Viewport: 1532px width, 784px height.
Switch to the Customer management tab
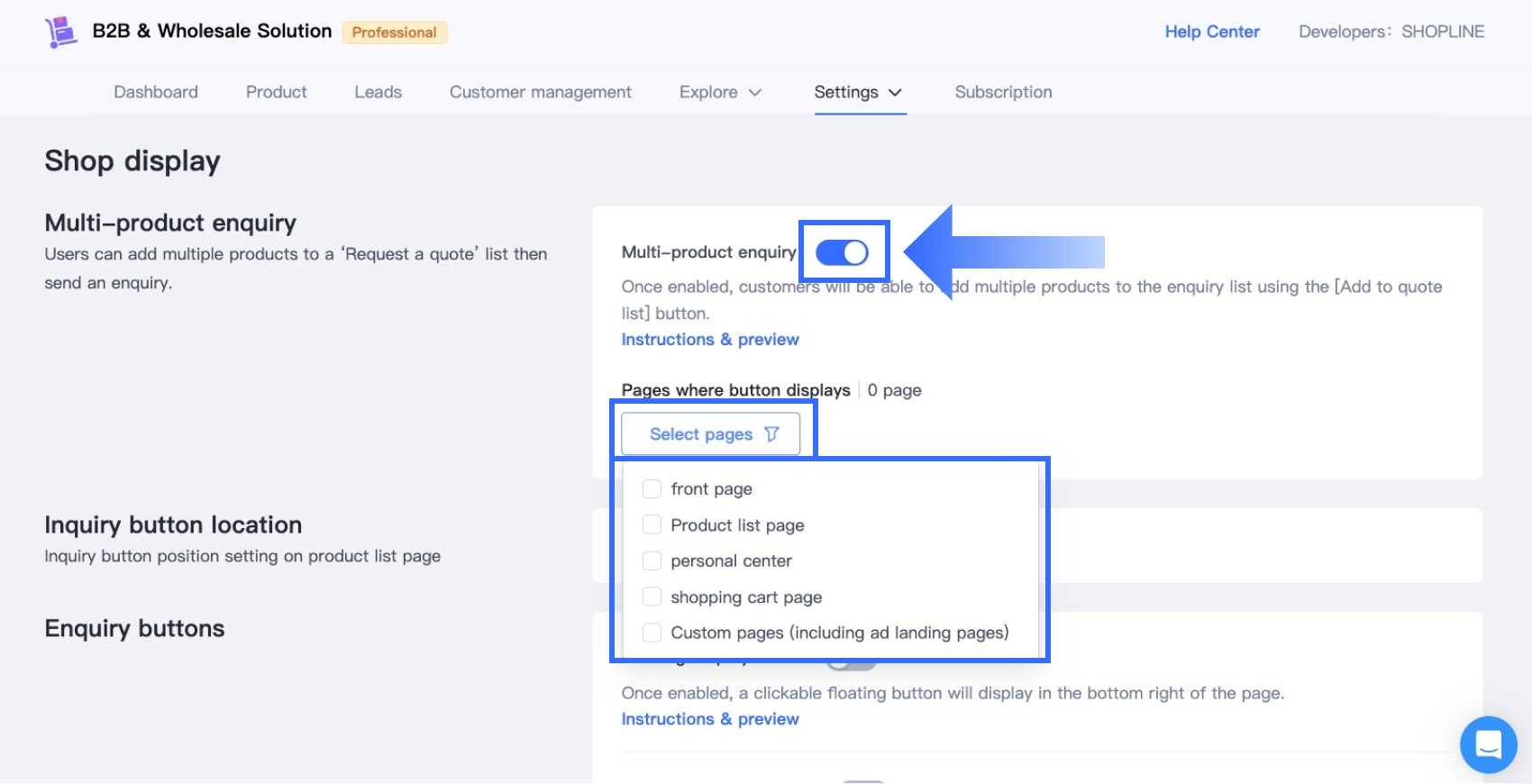(540, 93)
